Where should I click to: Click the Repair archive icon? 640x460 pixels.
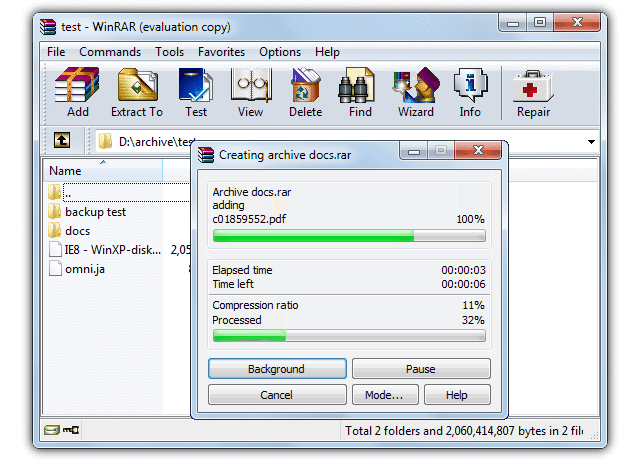533,92
